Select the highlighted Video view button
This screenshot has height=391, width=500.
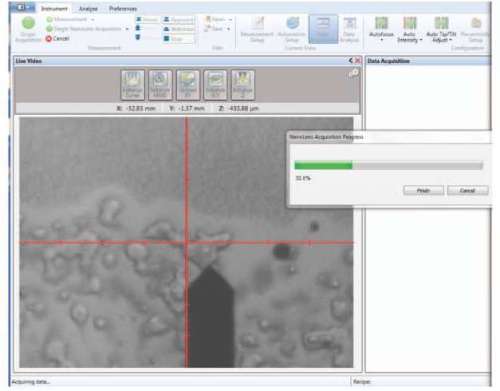click(323, 29)
